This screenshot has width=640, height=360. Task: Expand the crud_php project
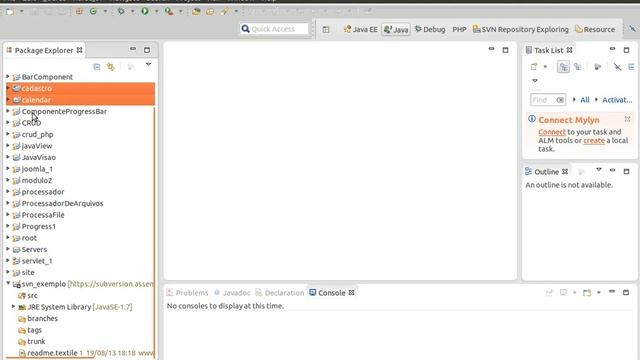coord(8,134)
